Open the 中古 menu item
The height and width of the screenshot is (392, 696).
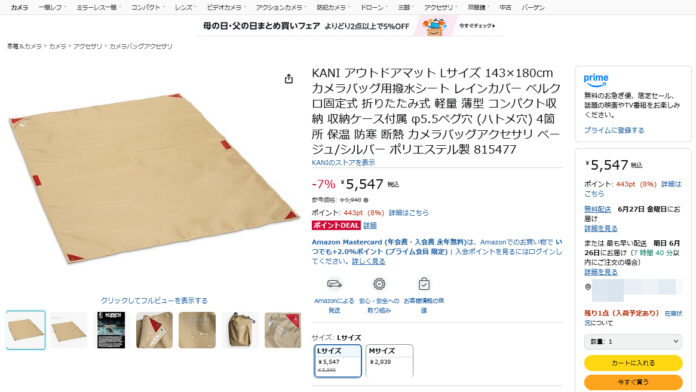coord(505,8)
